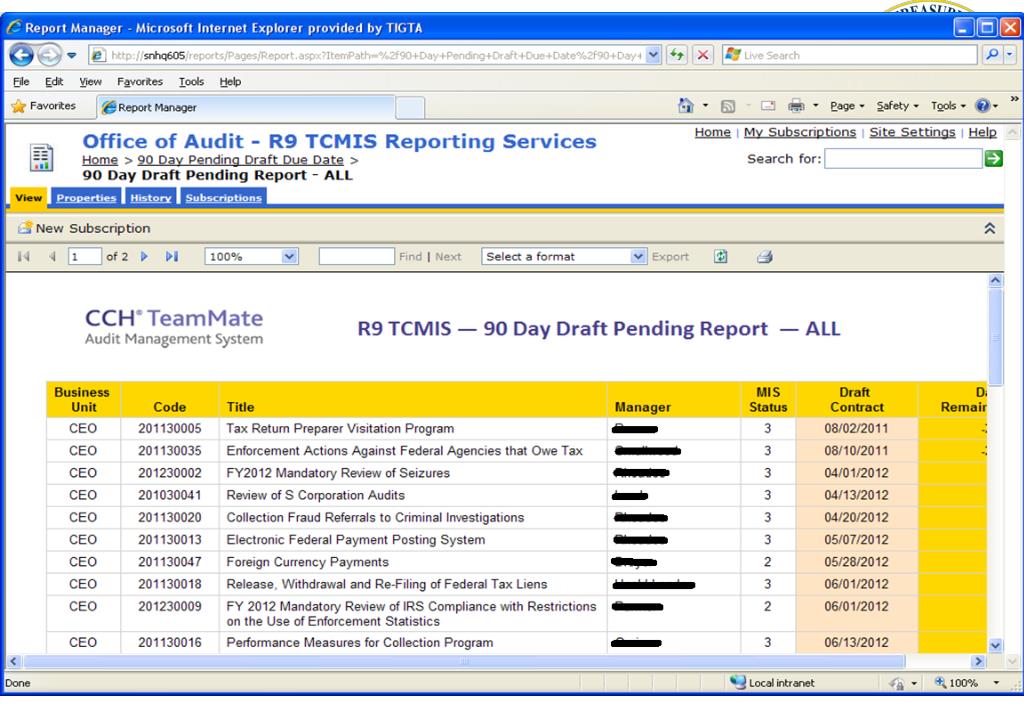Click the Find link in report toolbar
The width and height of the screenshot is (1024, 708).
click(411, 257)
